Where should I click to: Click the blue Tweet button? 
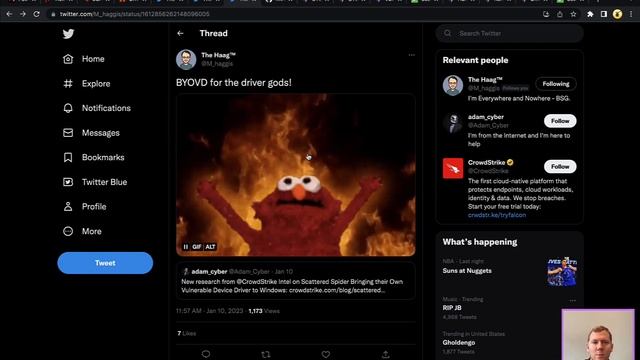pos(105,263)
